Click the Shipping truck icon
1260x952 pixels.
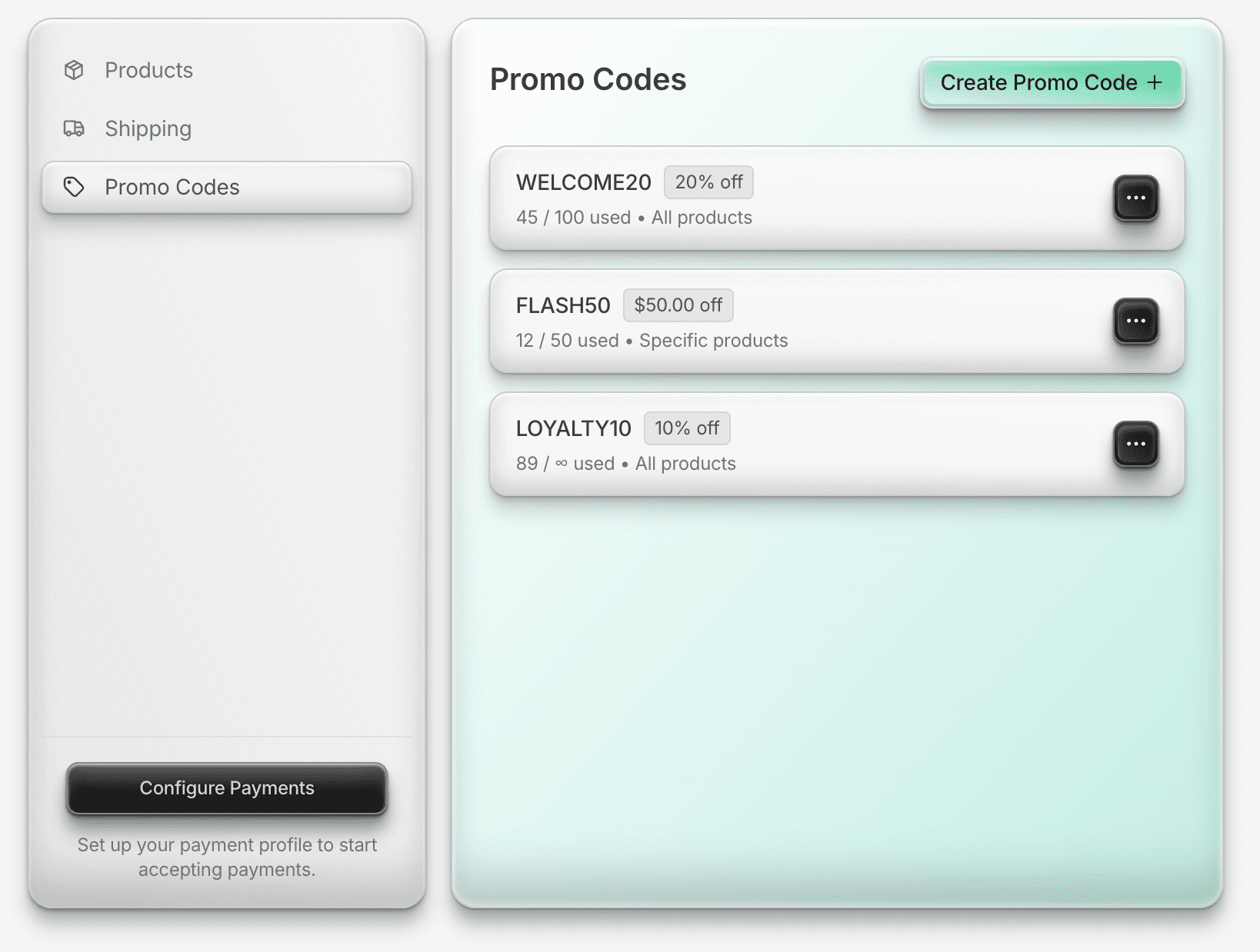[x=74, y=128]
